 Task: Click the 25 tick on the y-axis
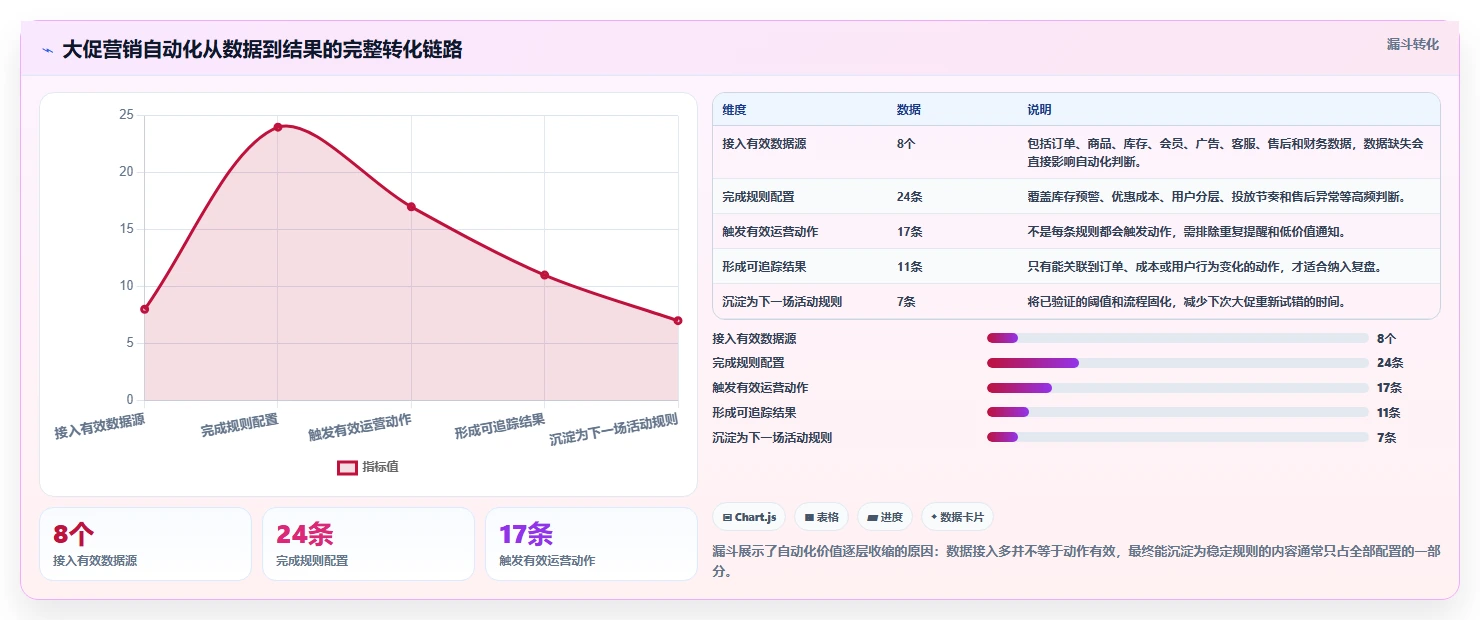coord(126,115)
